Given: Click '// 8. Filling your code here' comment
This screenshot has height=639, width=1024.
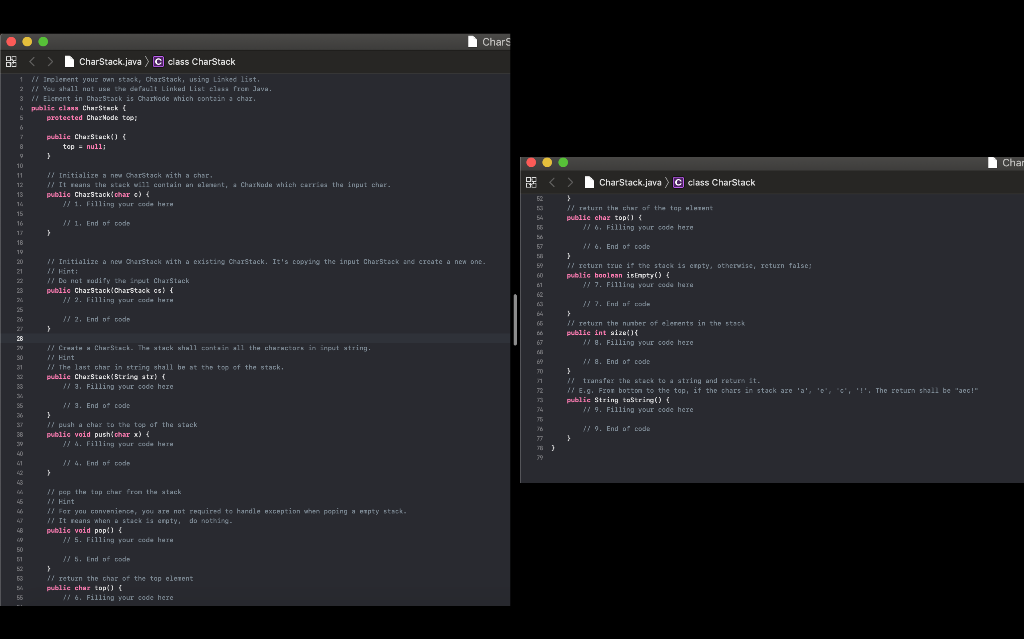Looking at the screenshot, I should (x=638, y=342).
